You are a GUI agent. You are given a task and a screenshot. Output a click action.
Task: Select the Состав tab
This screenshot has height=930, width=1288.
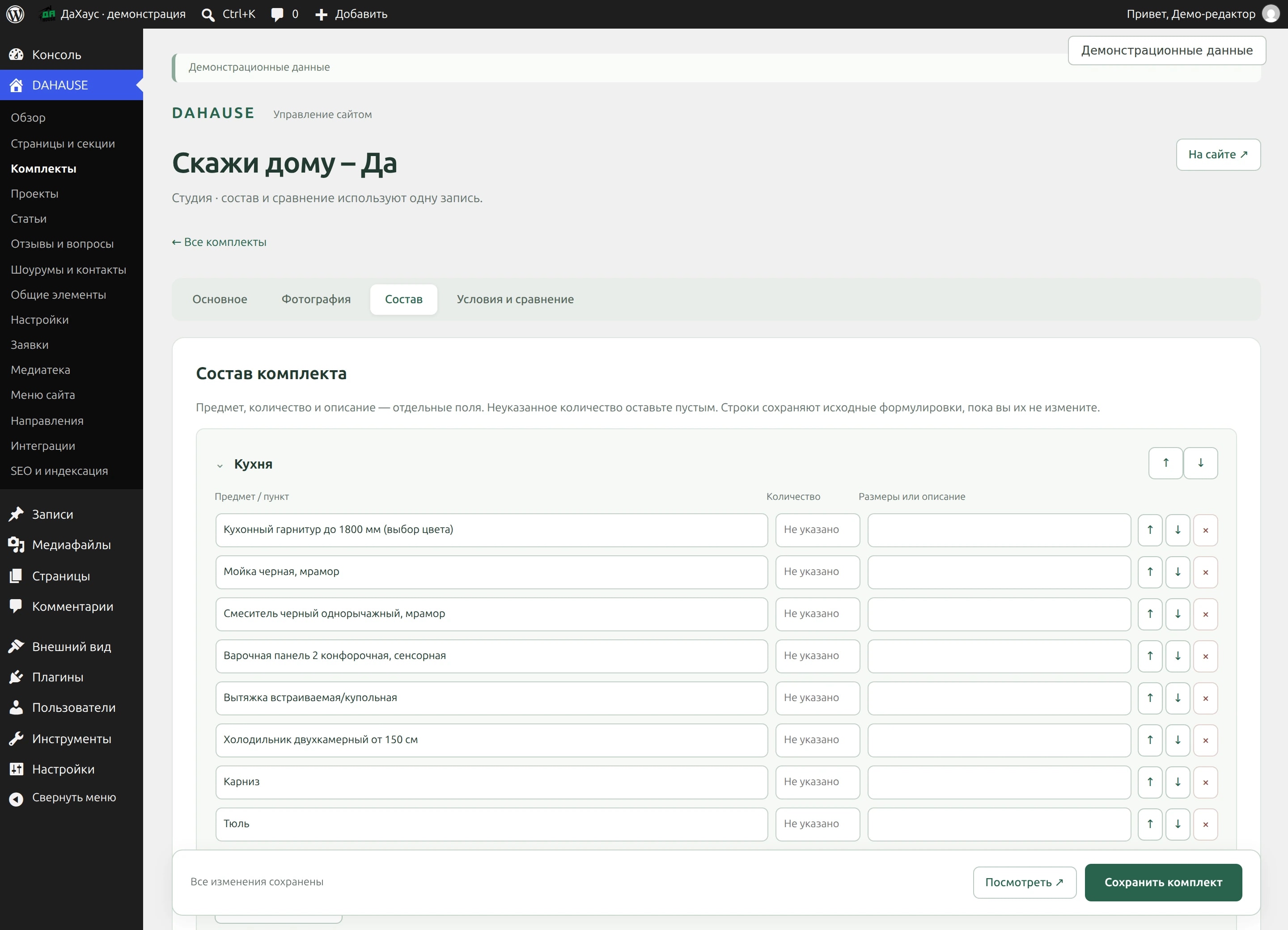coord(404,299)
